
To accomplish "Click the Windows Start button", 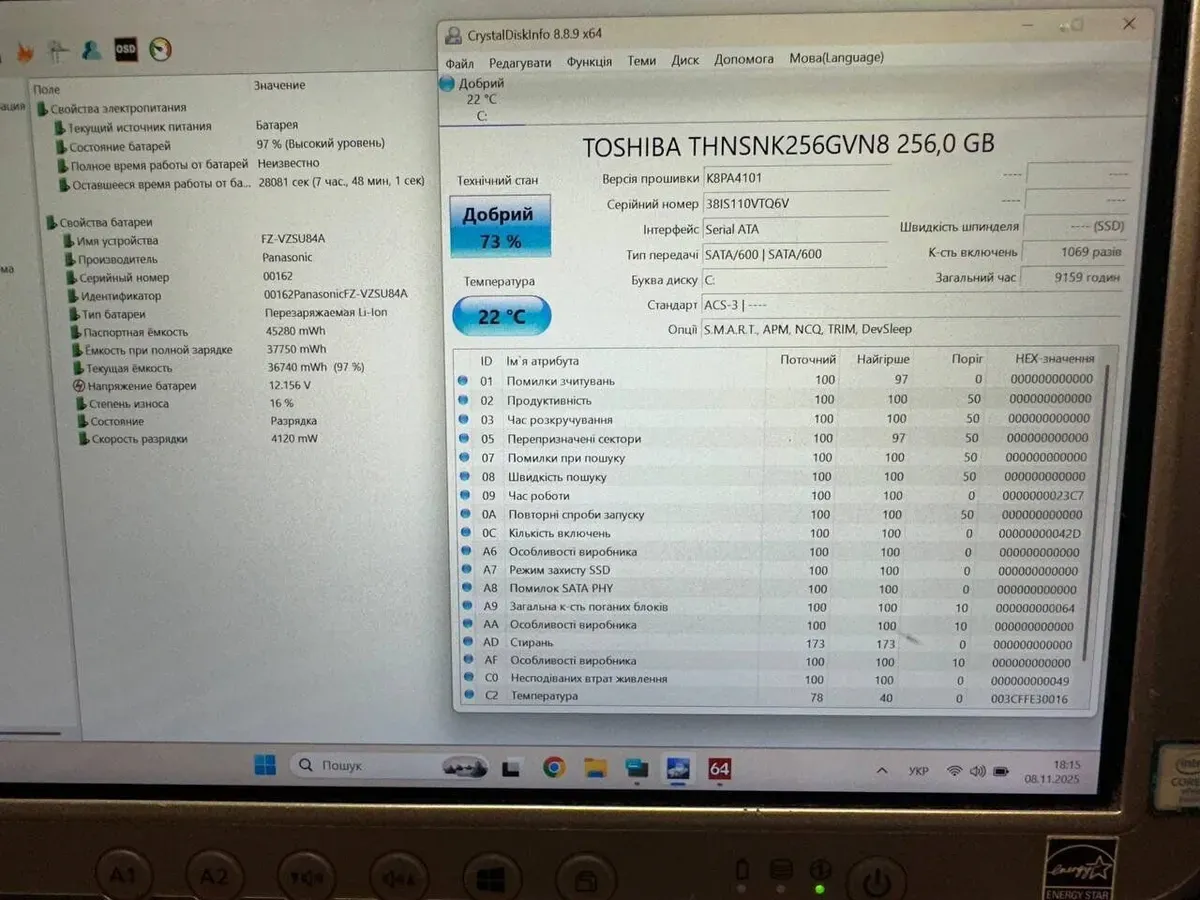I will [265, 765].
